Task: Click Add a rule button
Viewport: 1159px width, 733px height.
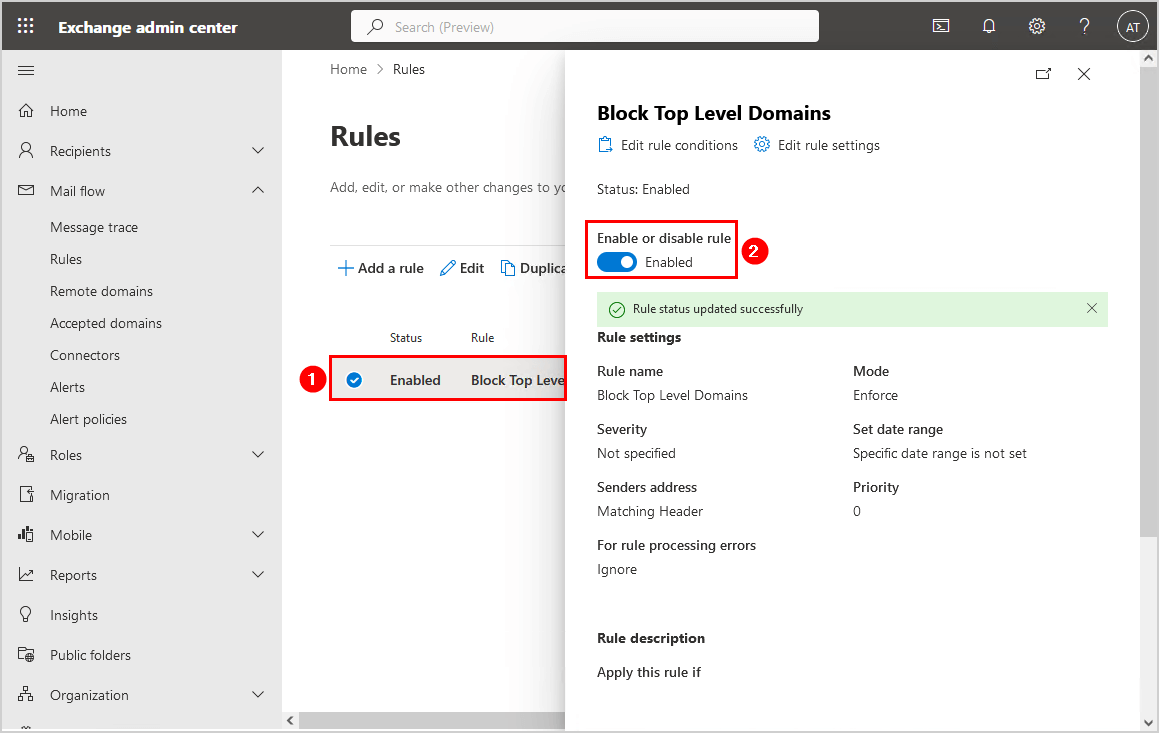Action: [x=381, y=268]
